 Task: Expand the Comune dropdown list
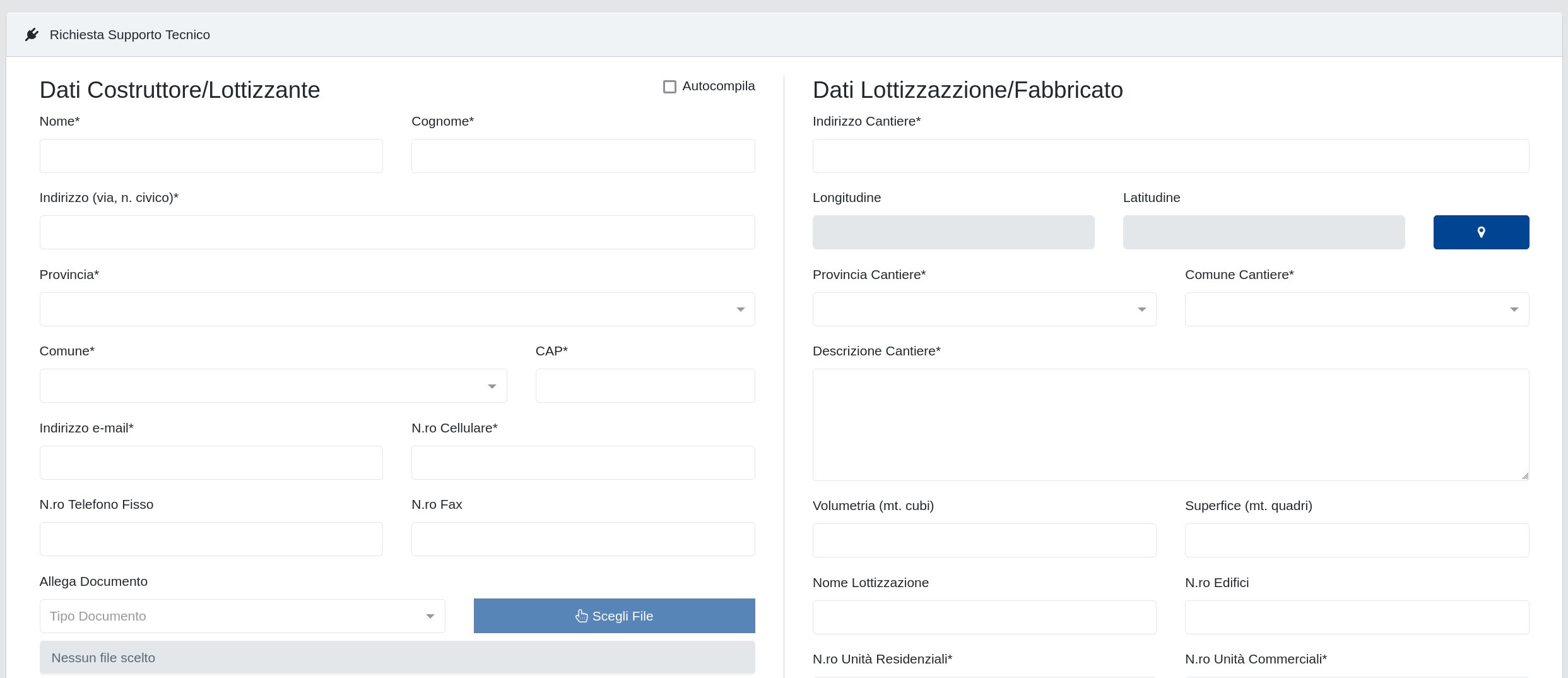(273, 386)
